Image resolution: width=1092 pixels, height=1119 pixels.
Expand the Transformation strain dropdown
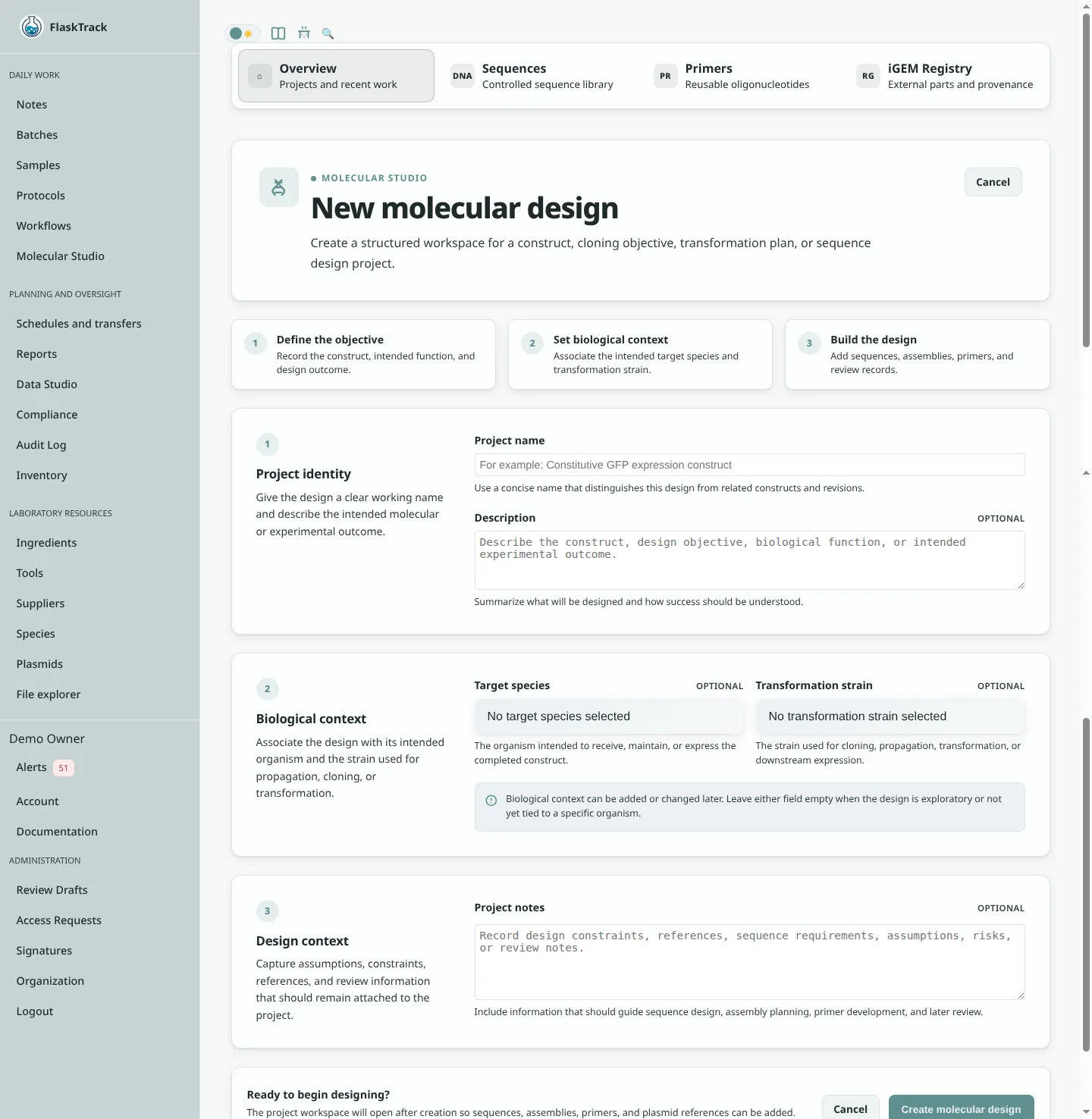[x=890, y=716]
